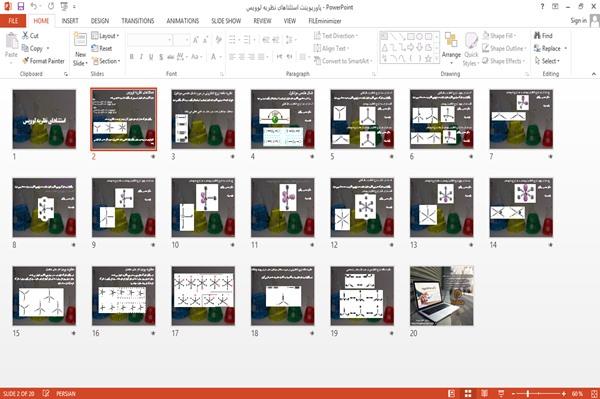The height and width of the screenshot is (399, 600).
Task: Pick the star shape in Drawing gallery
Action: [428, 59]
